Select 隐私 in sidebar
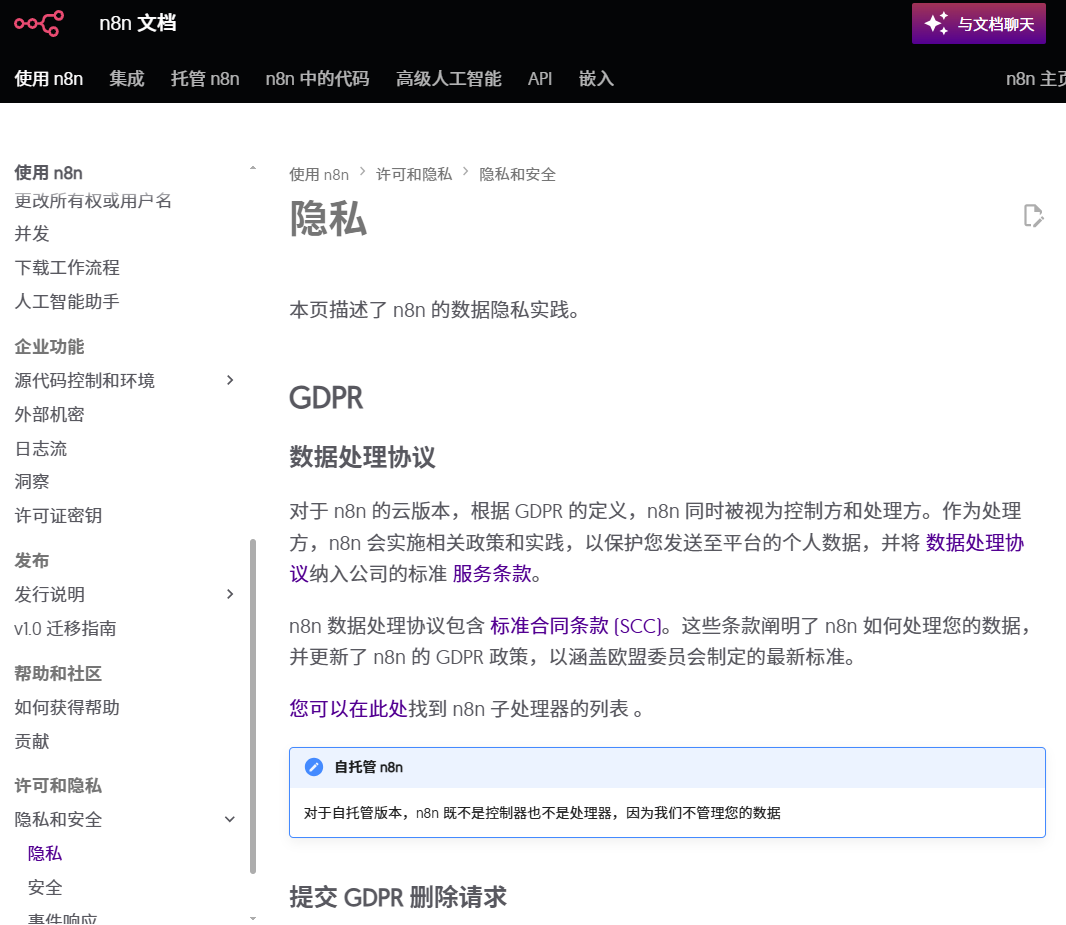 (45, 854)
